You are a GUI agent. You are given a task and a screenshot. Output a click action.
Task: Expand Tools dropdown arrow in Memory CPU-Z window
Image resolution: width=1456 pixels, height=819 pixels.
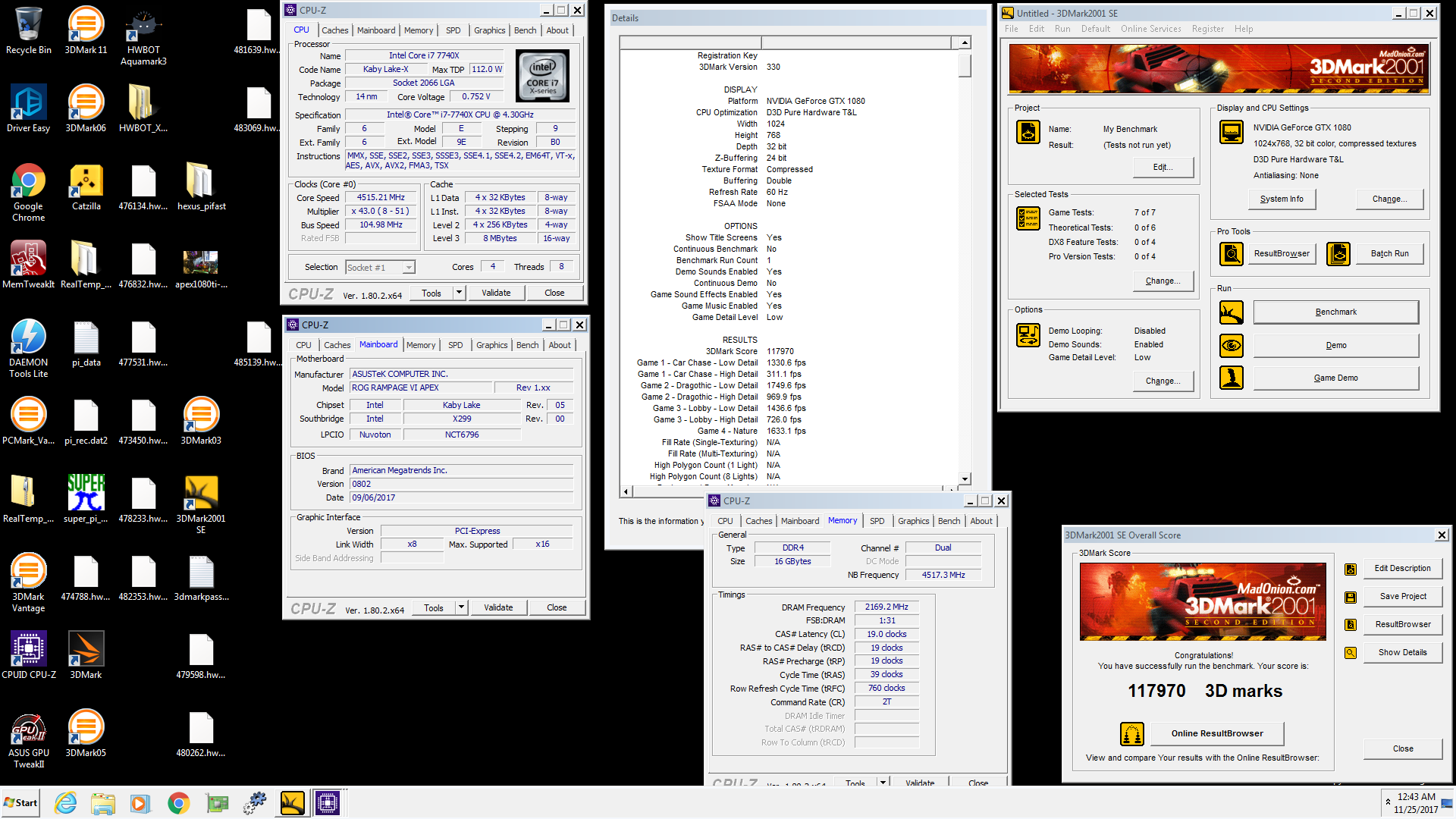tap(883, 783)
